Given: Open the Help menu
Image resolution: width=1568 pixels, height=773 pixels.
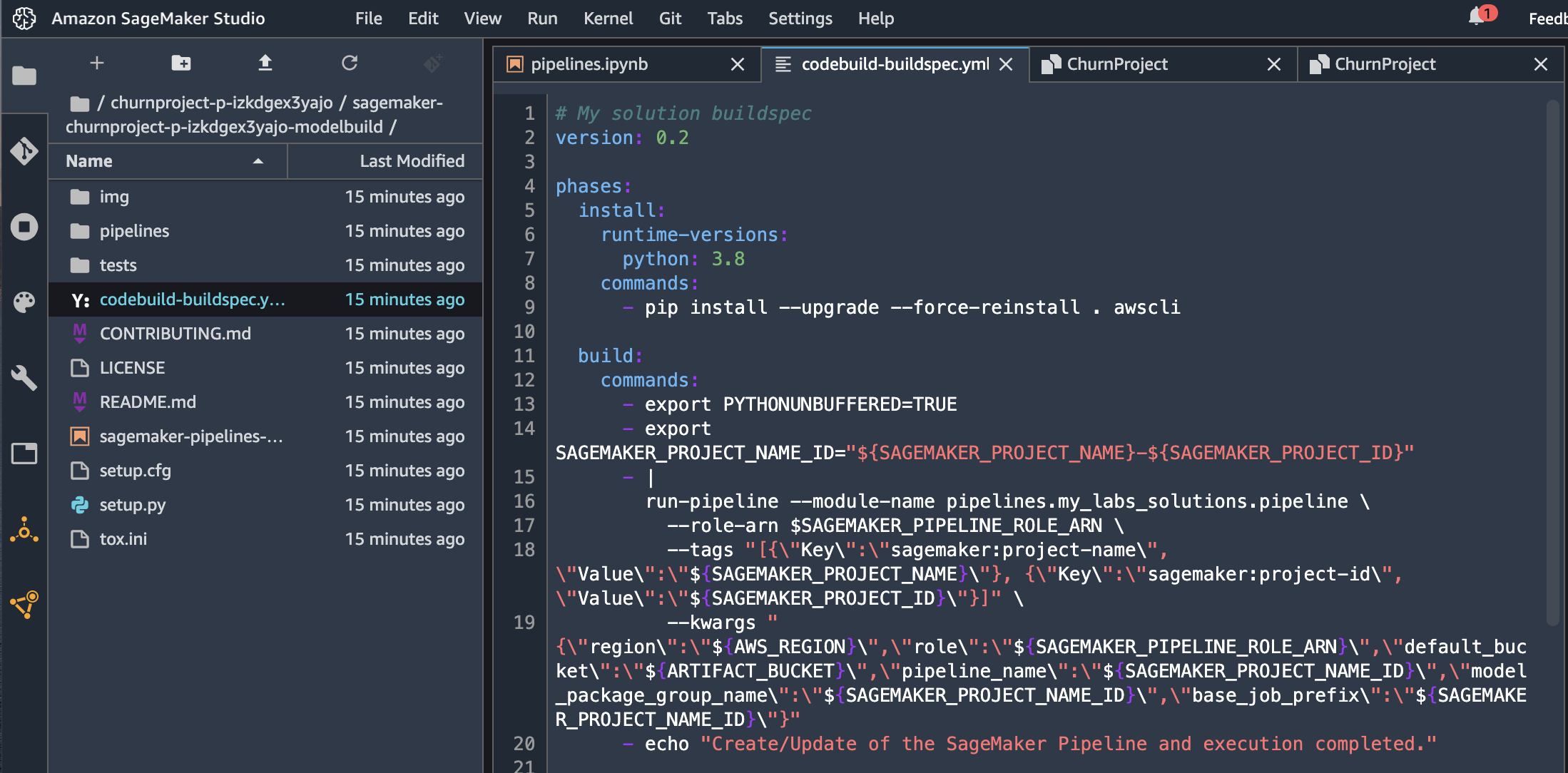Looking at the screenshot, I should 876,19.
